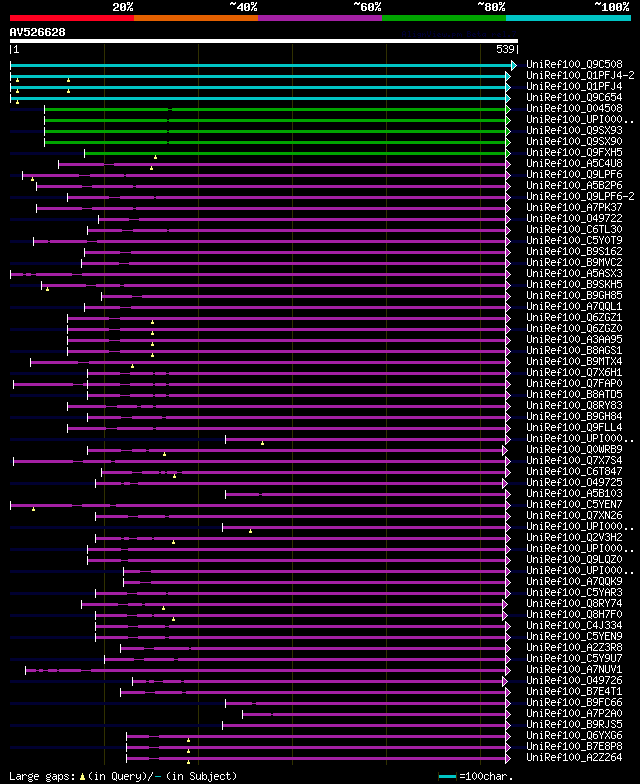Select the UniRef100_A3AA95 label
The width and height of the screenshot is (640, 784).
pyautogui.click(x=574, y=340)
